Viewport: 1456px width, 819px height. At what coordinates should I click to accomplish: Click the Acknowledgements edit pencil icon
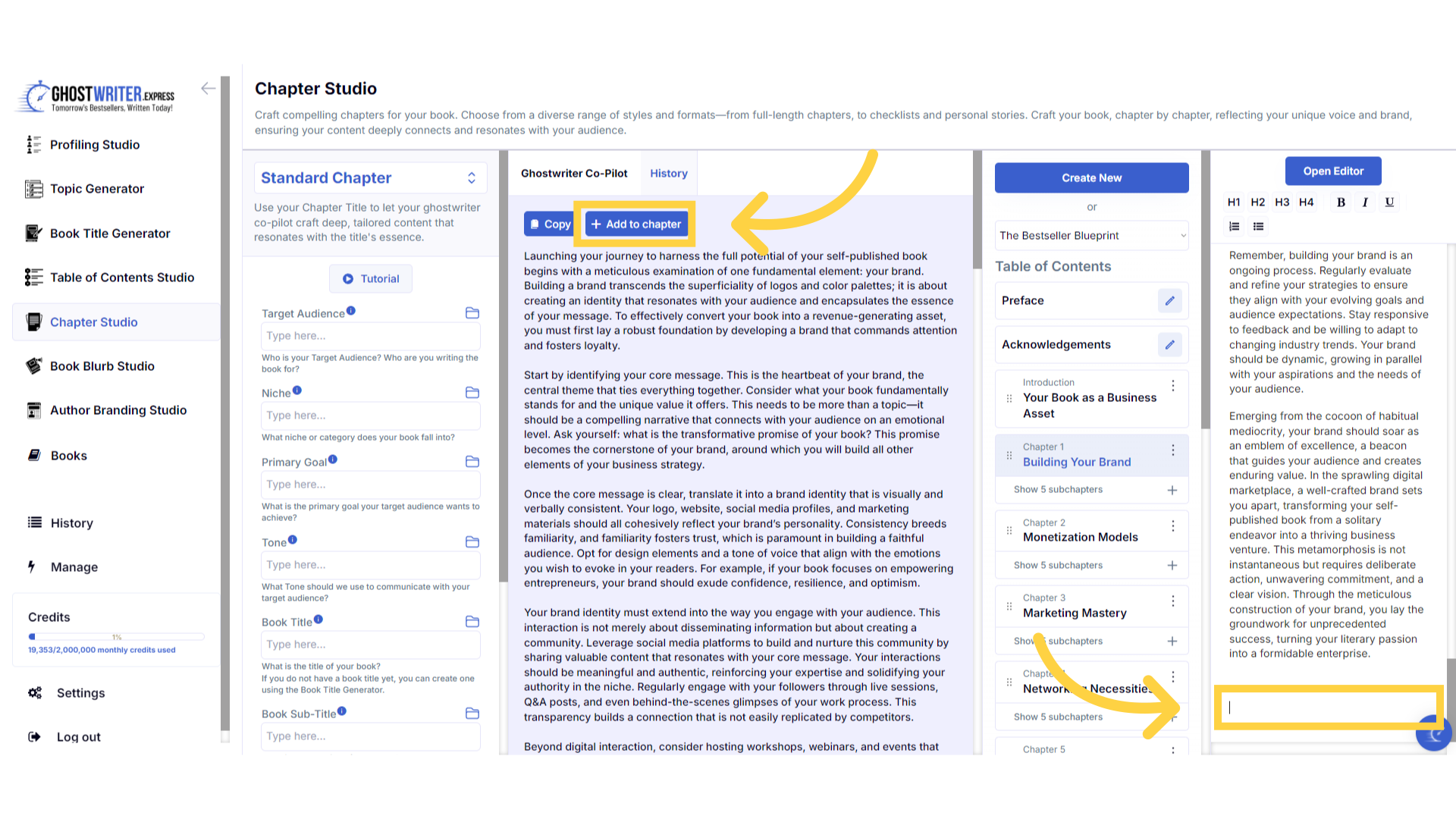pyautogui.click(x=1169, y=345)
